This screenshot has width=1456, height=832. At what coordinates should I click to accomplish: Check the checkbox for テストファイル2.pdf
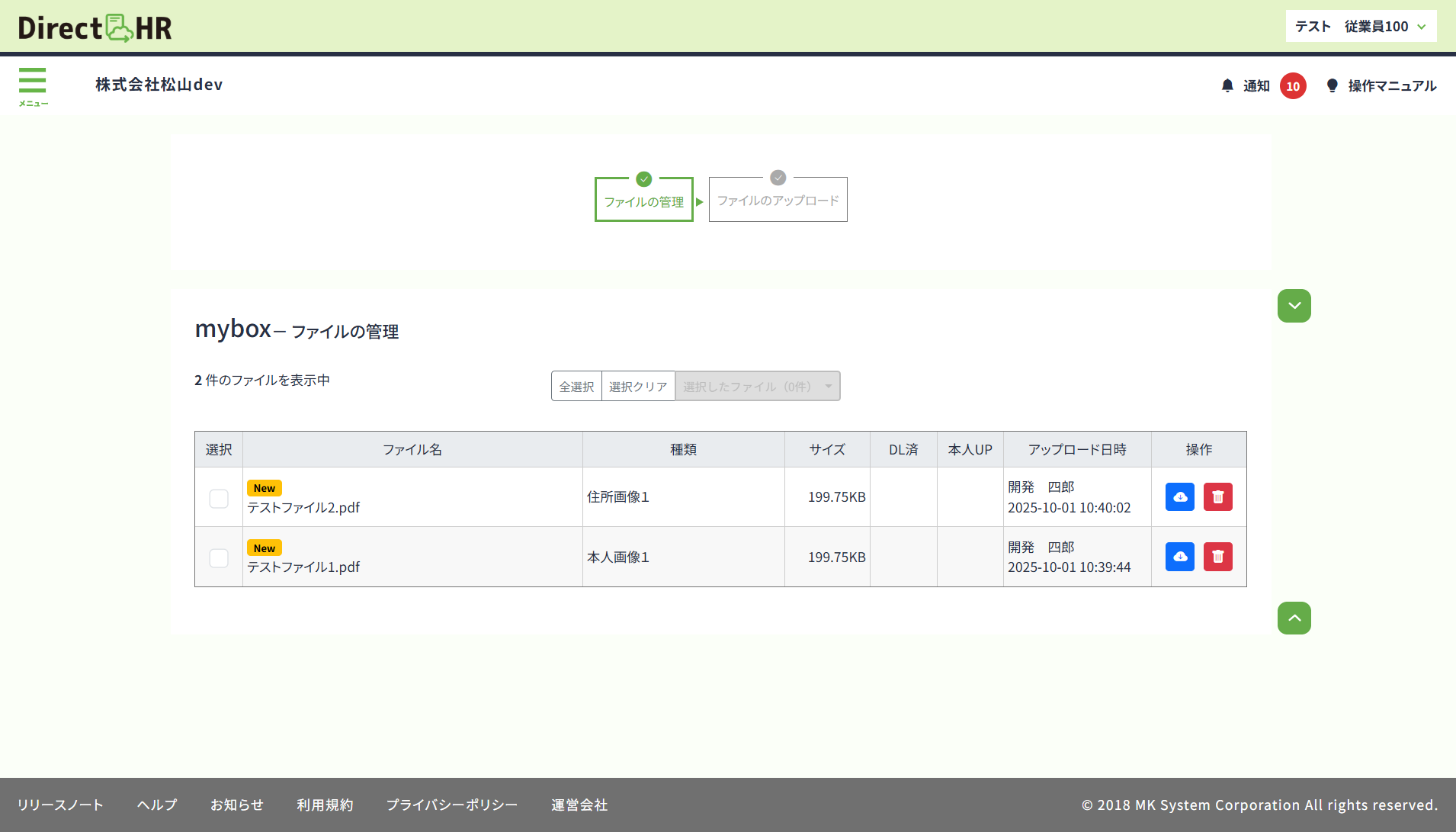[x=219, y=499]
